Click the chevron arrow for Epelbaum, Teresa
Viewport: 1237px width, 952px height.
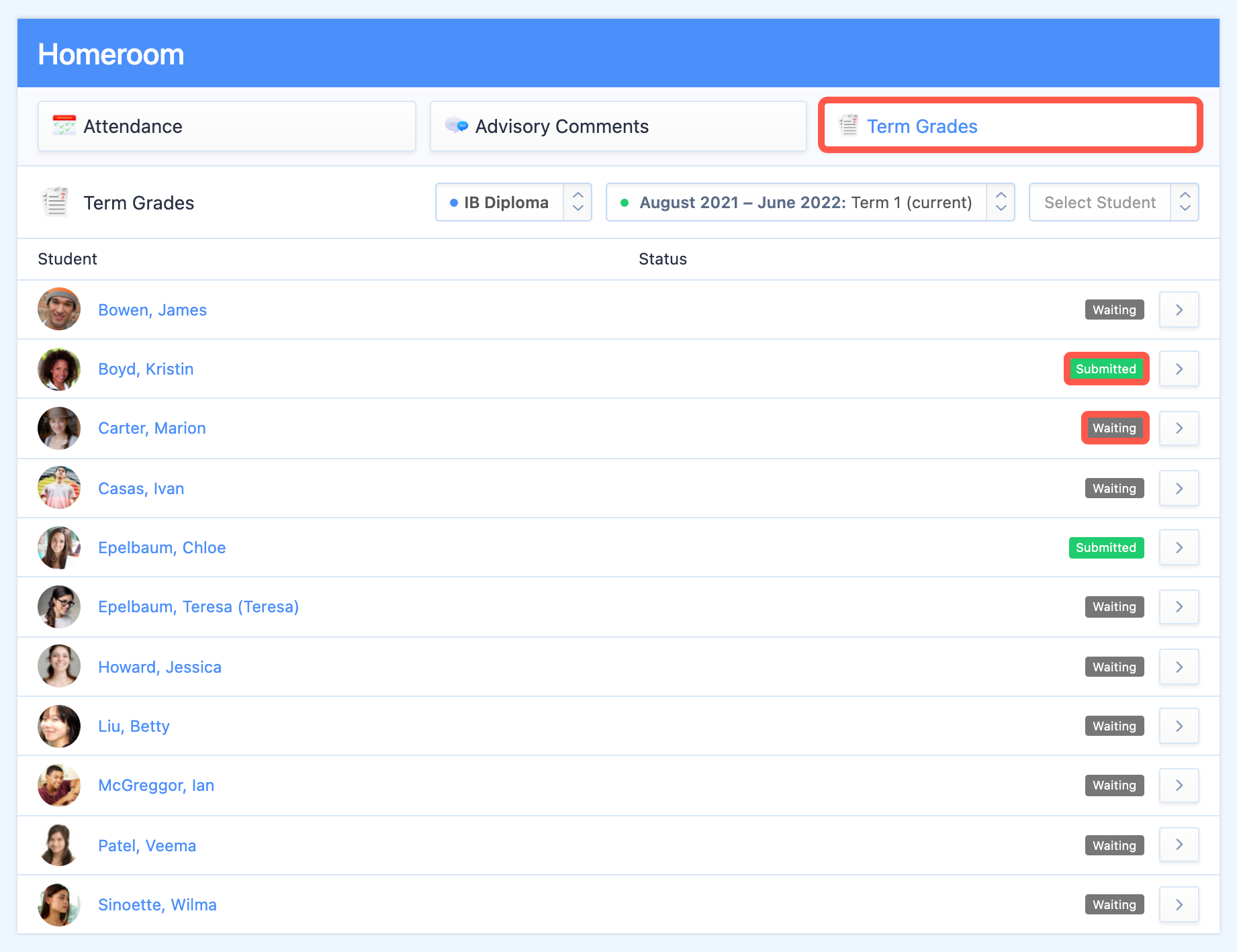tap(1179, 606)
